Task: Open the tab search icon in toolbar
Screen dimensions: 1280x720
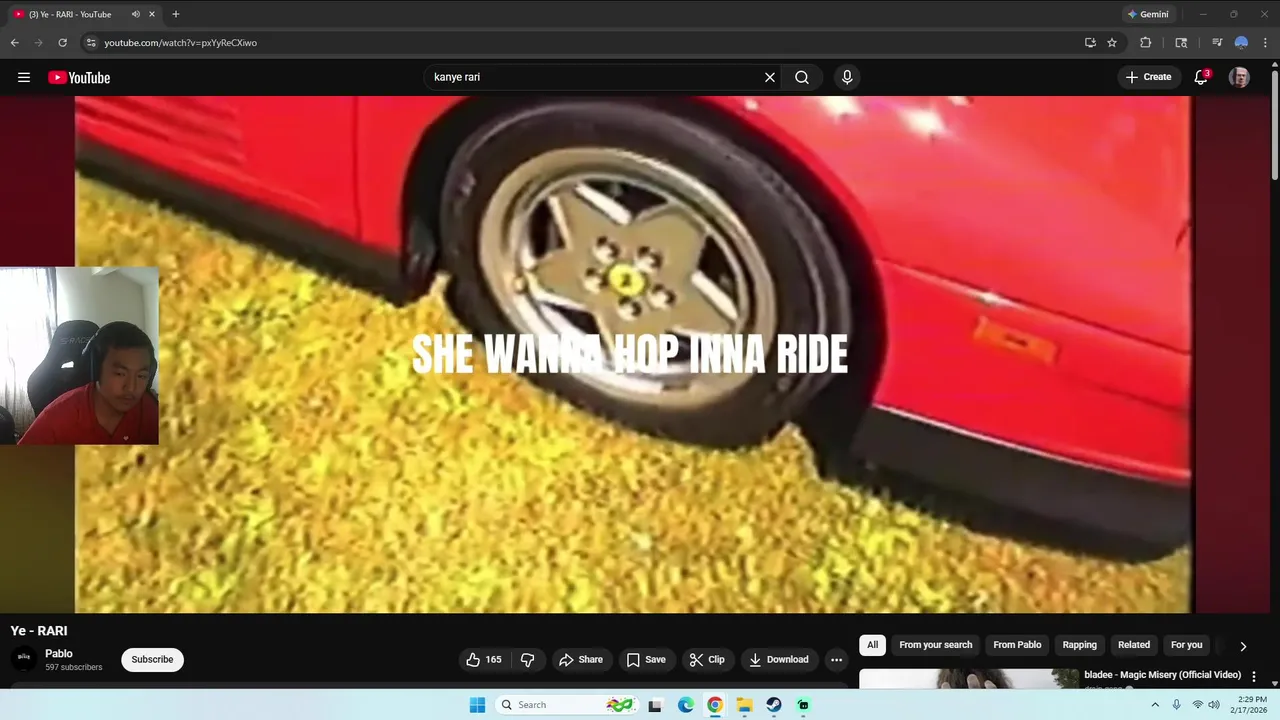Action: pos(1181,42)
